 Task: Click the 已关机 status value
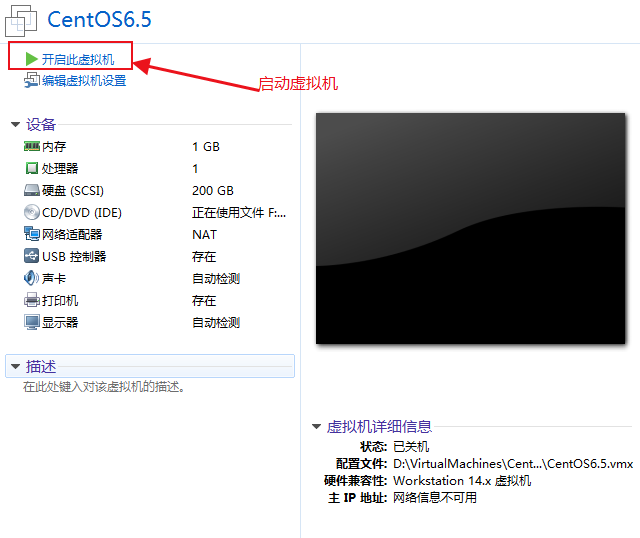[411, 447]
